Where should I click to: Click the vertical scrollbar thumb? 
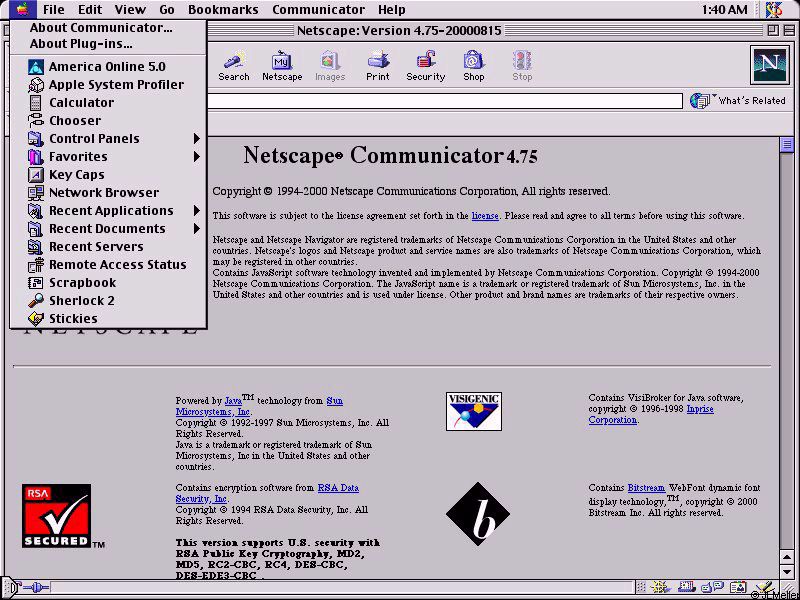tap(786, 144)
